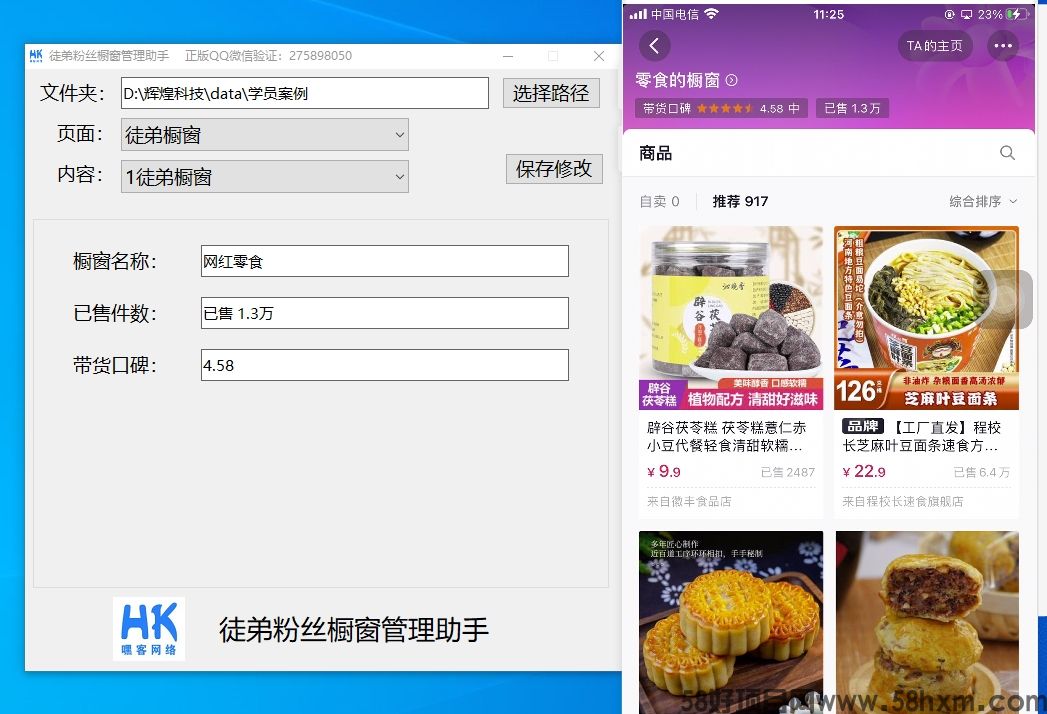Open the mooncake product image
1047x714 pixels.
pos(731,622)
